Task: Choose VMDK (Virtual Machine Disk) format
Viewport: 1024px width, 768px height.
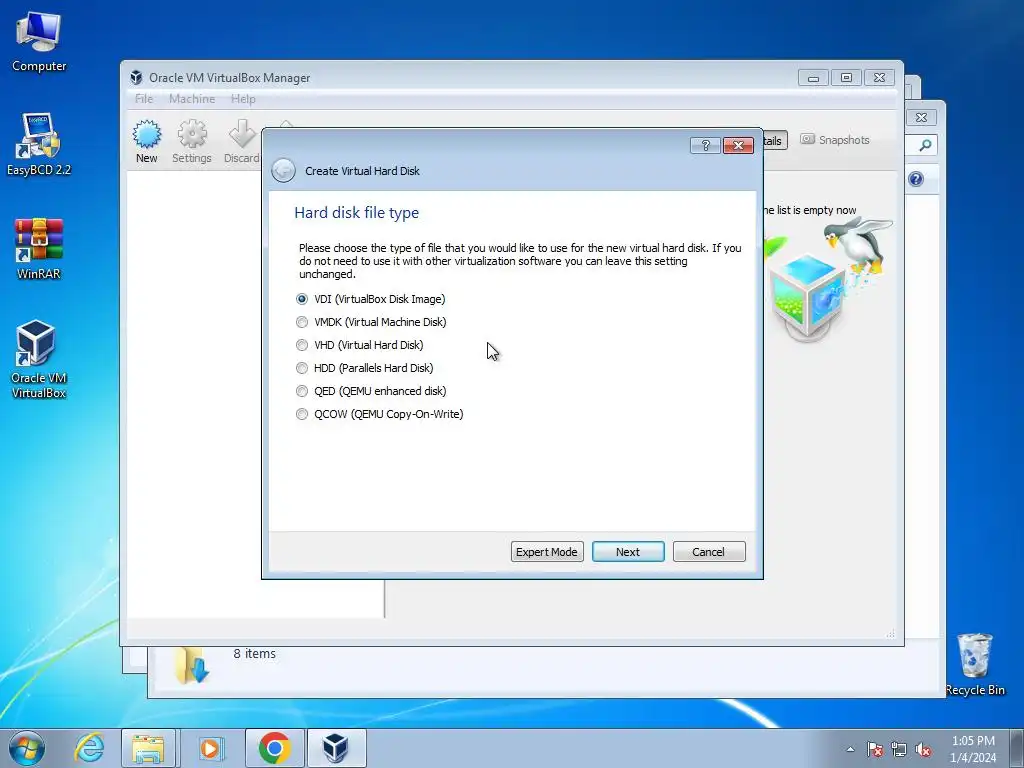Action: pyautogui.click(x=371, y=322)
